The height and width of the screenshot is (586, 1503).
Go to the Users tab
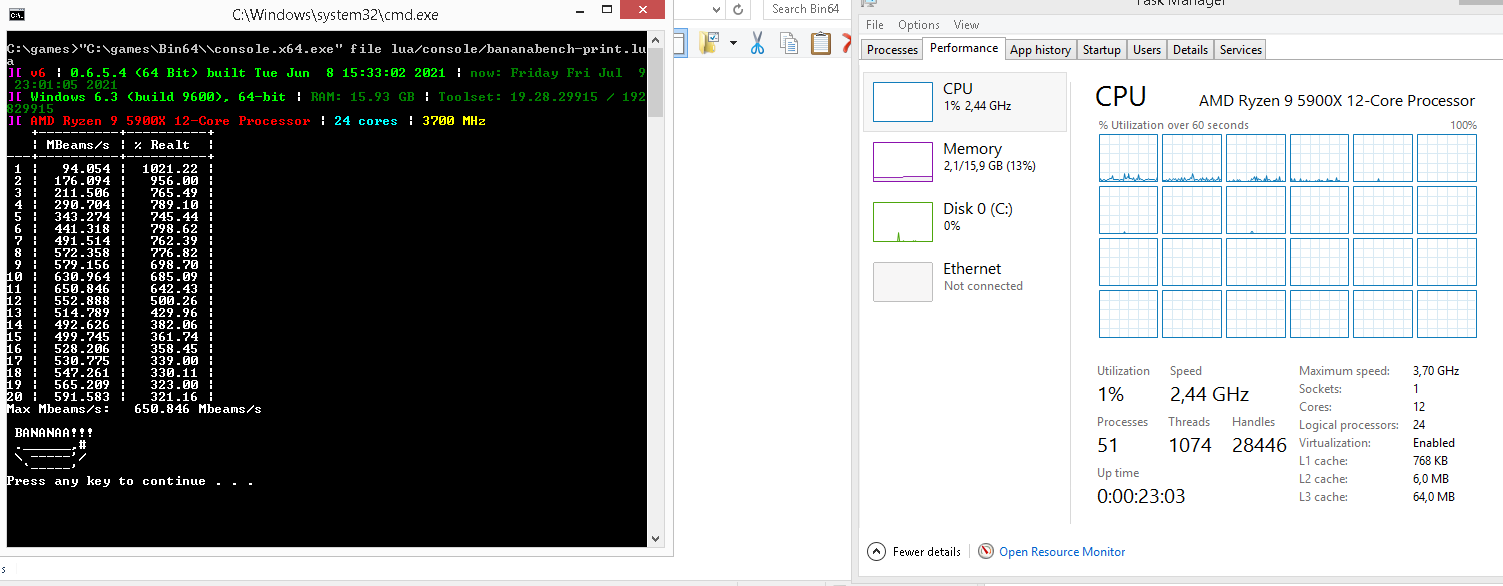pyautogui.click(x=1147, y=50)
